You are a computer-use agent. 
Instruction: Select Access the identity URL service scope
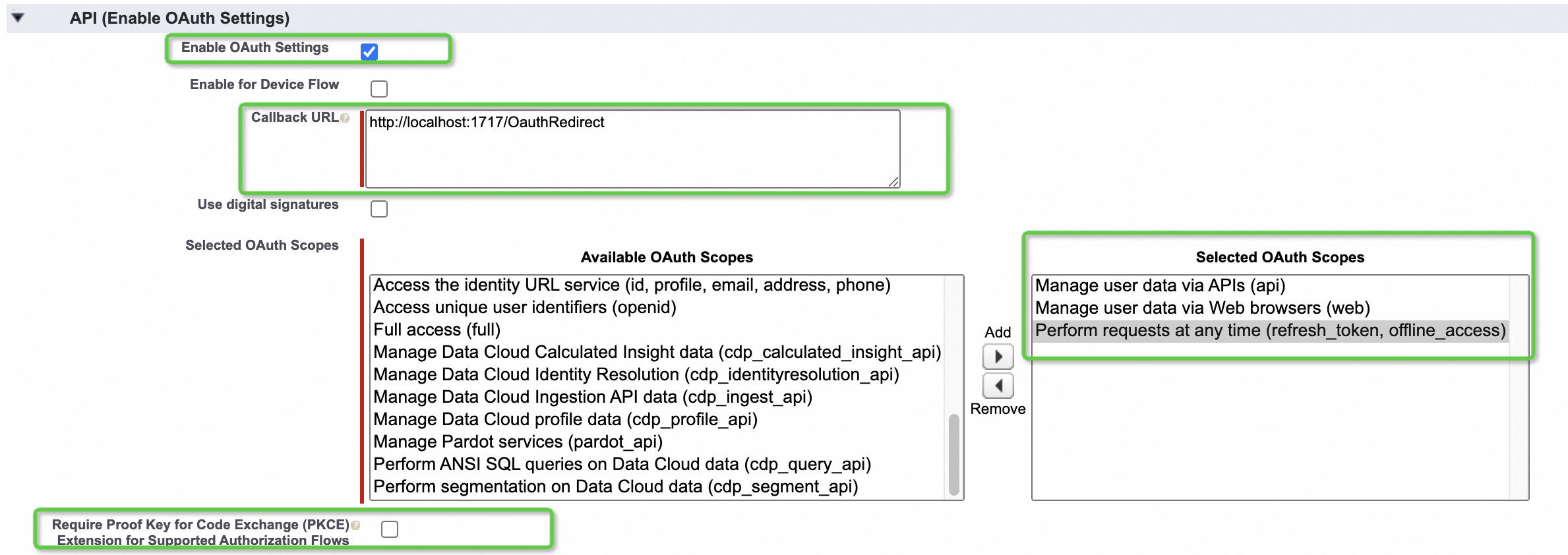(x=632, y=285)
